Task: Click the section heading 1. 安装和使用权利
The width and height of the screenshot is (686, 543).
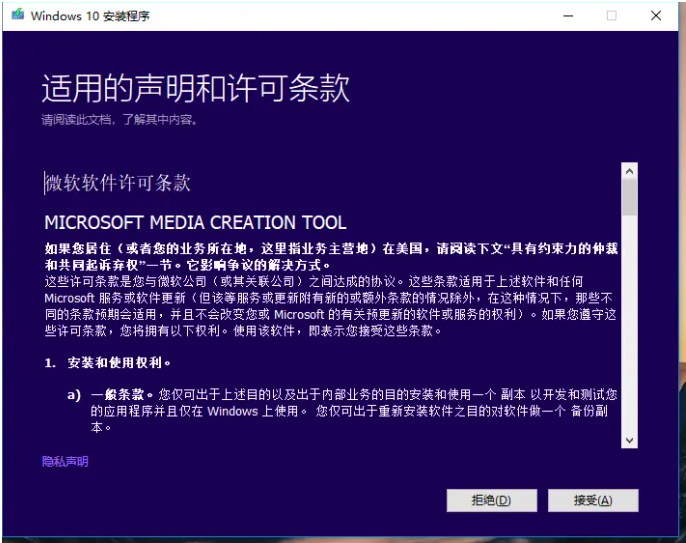Action: tap(108, 362)
